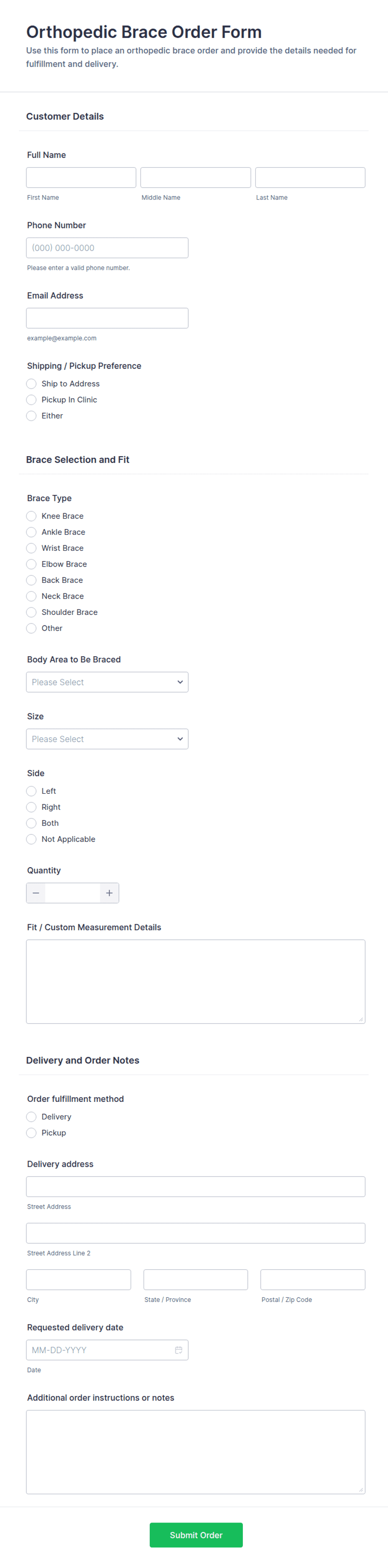Expand the Size dropdown
Screen dimensions: 388x1568
[107, 739]
